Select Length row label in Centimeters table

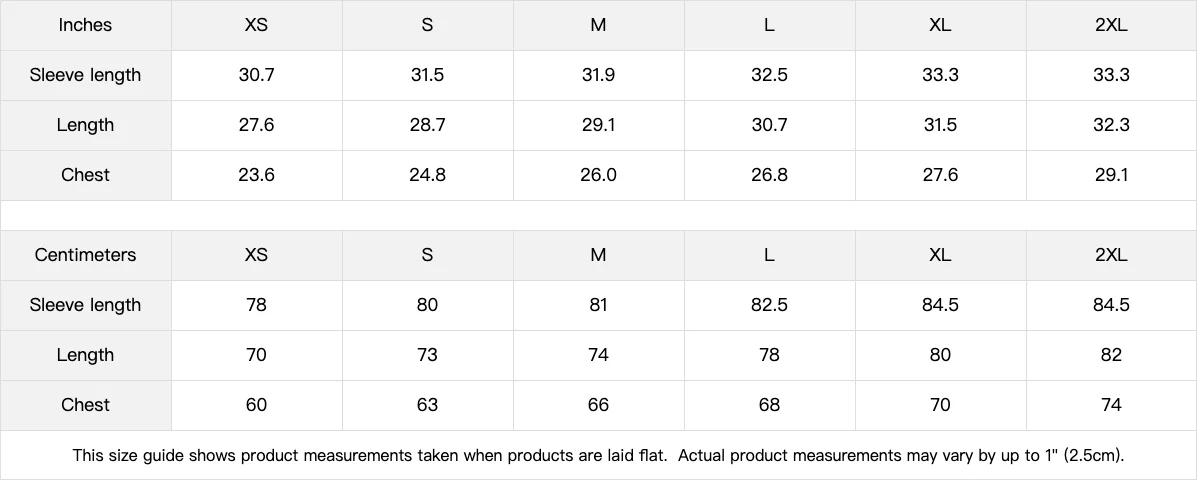point(85,355)
